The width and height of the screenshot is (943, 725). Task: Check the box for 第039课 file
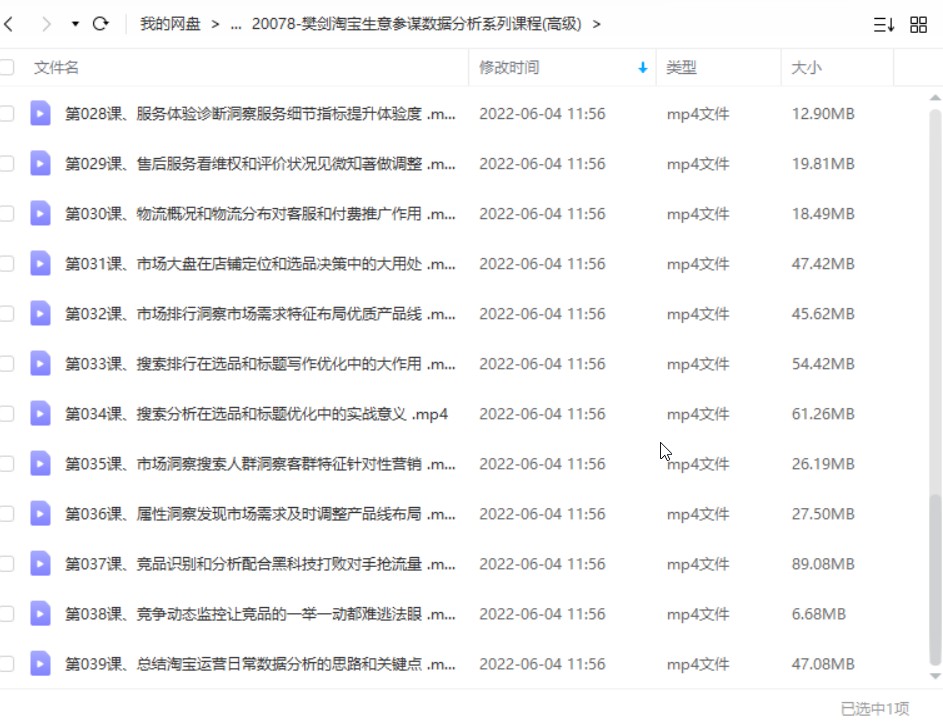tap(7, 664)
